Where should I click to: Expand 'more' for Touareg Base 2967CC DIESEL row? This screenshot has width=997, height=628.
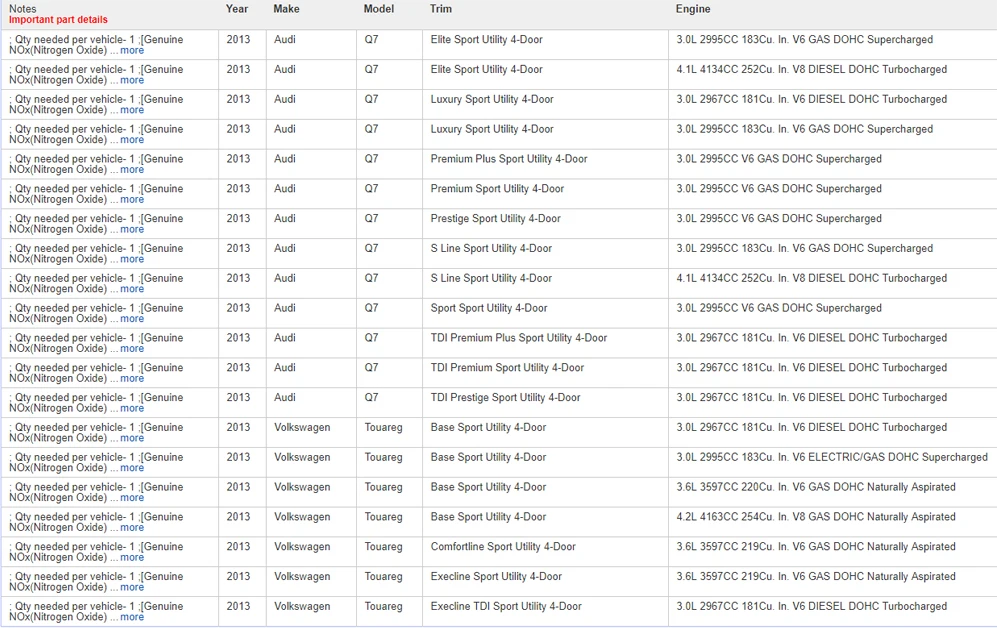132,439
